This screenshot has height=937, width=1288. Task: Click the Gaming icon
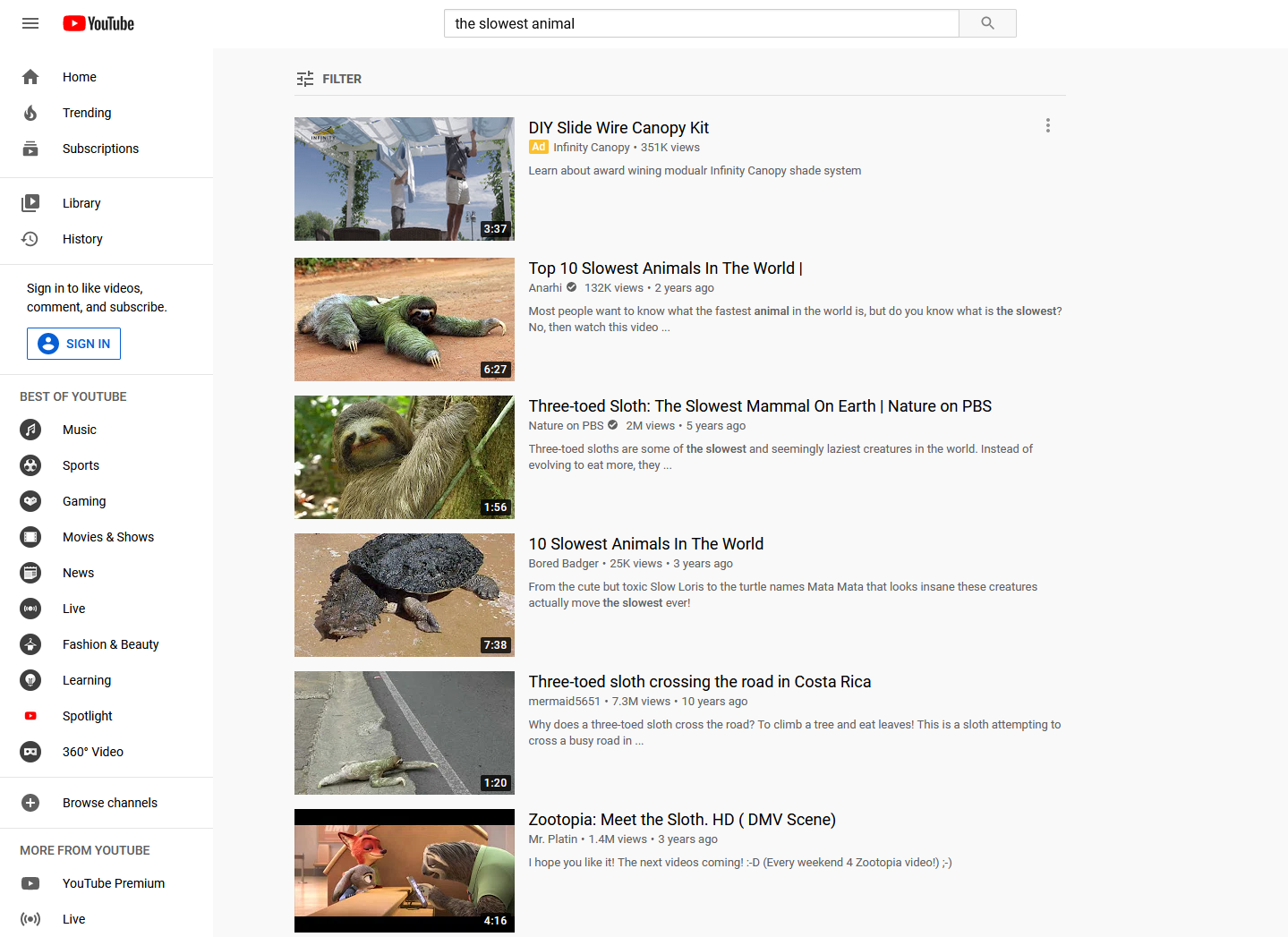(30, 501)
